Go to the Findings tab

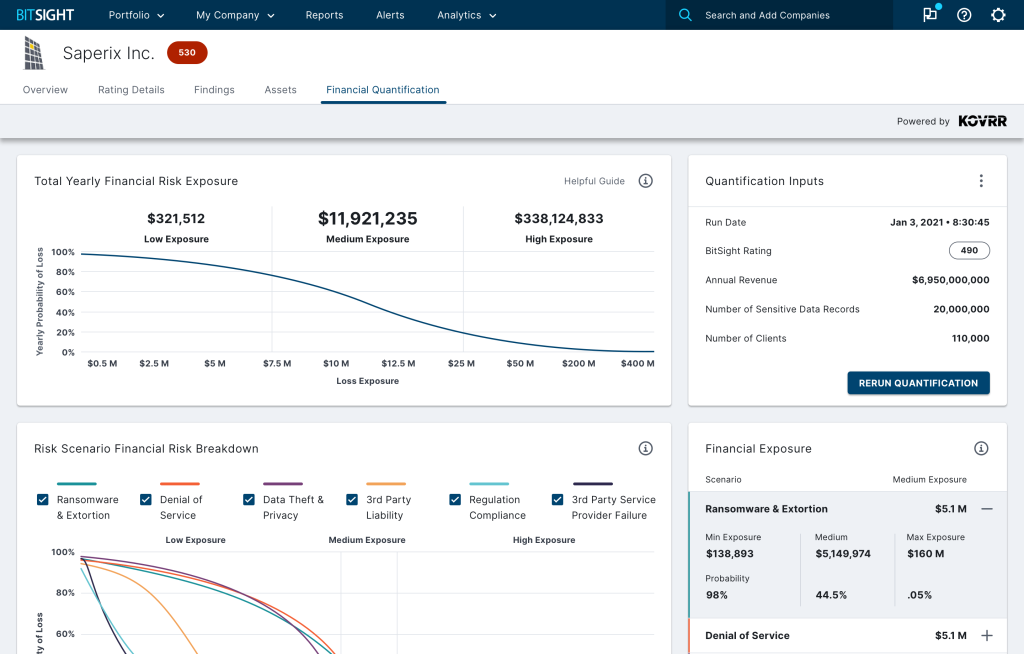point(214,90)
